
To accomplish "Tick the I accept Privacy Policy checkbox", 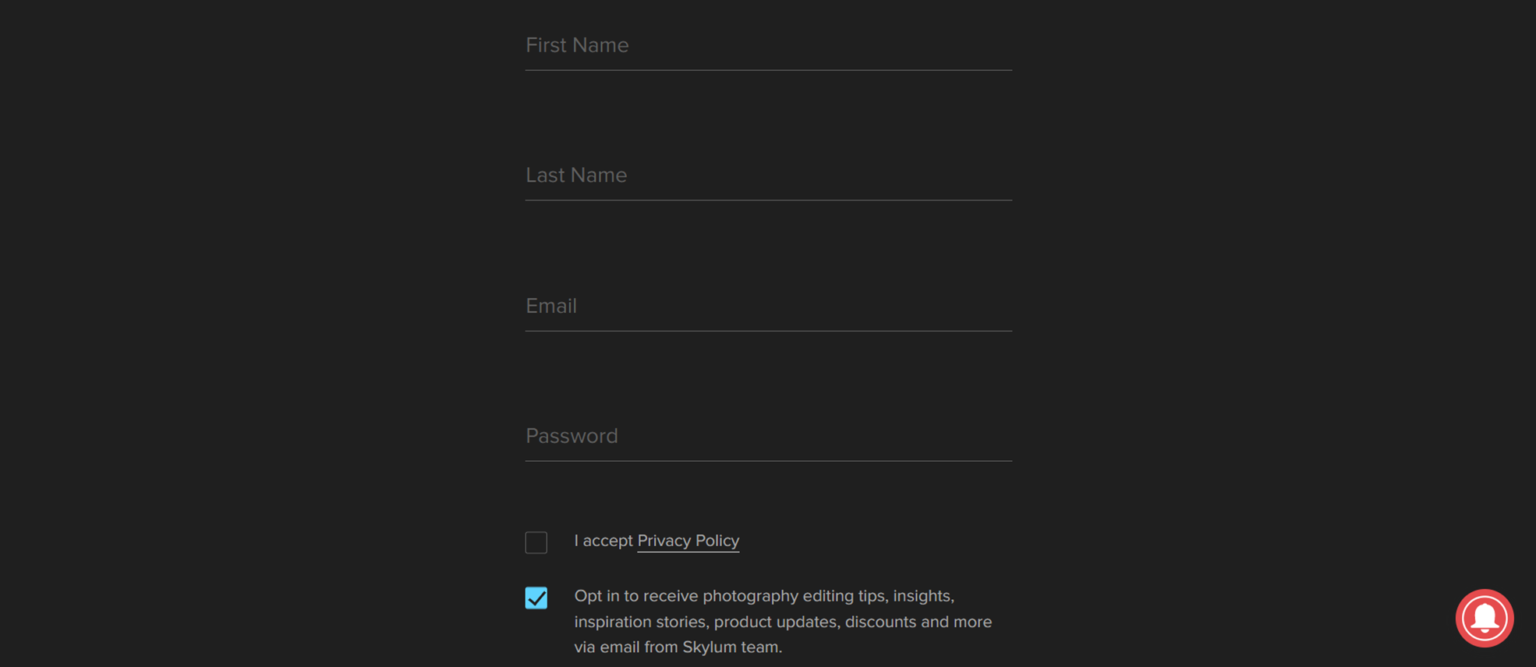I will point(536,542).
